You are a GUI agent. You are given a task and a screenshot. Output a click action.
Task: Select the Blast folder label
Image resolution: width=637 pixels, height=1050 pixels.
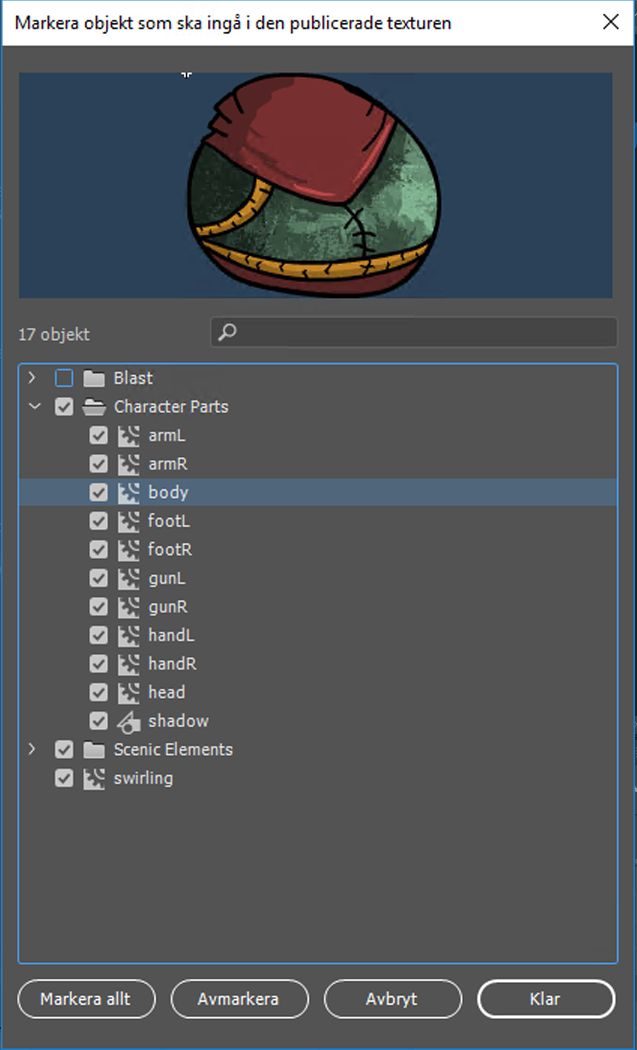(133, 378)
